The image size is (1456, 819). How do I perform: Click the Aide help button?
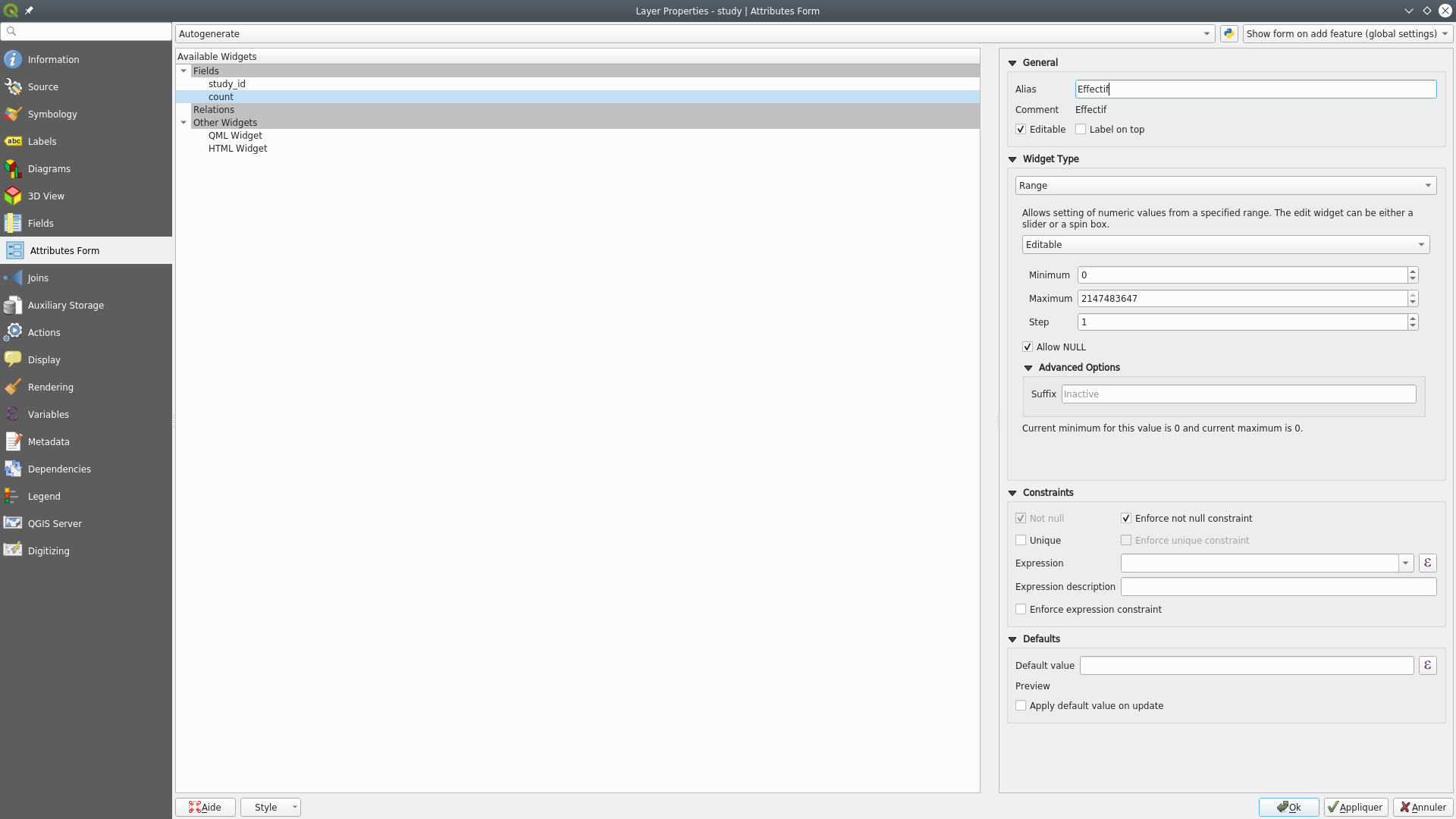coord(206,807)
